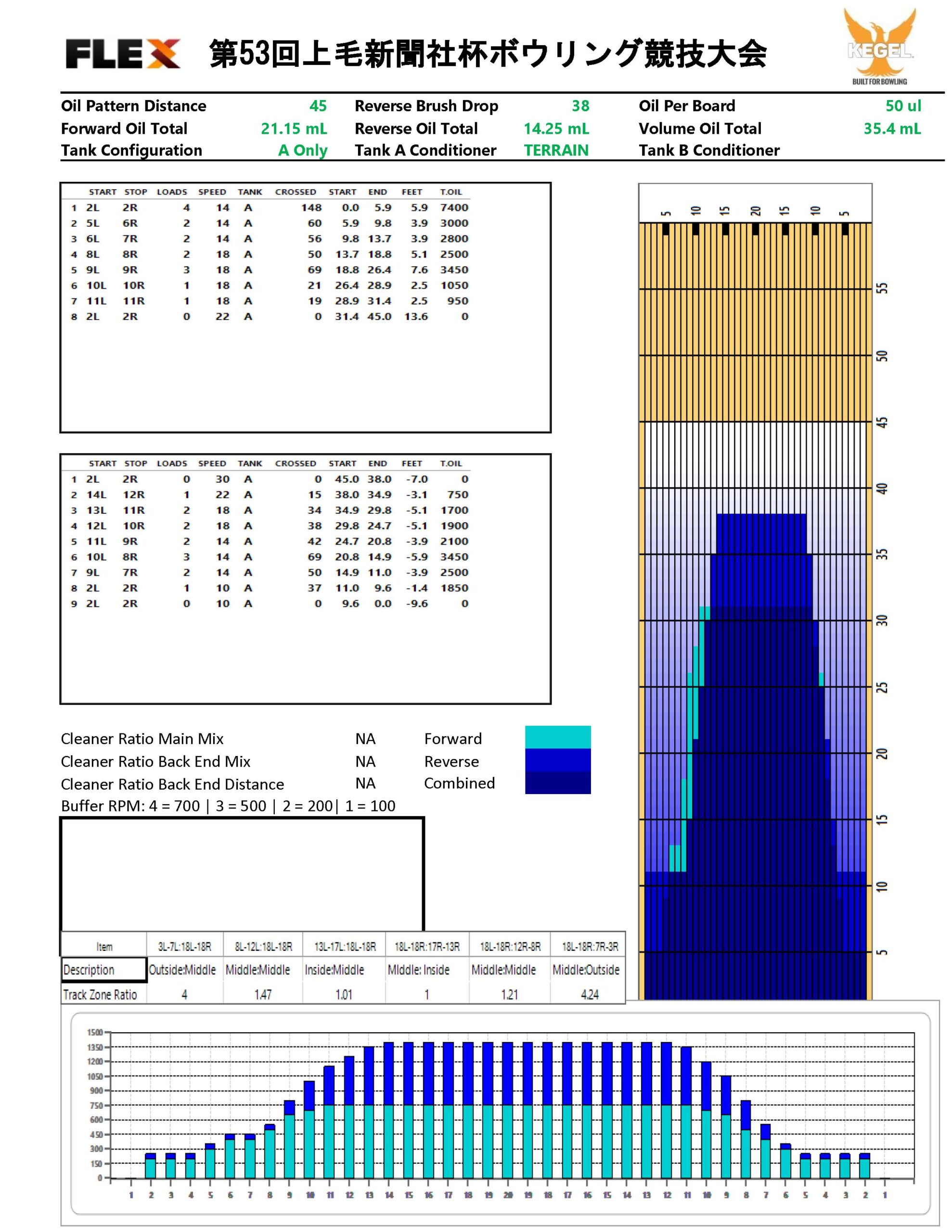Click the Oil Per Board value 50 ul

(x=903, y=106)
